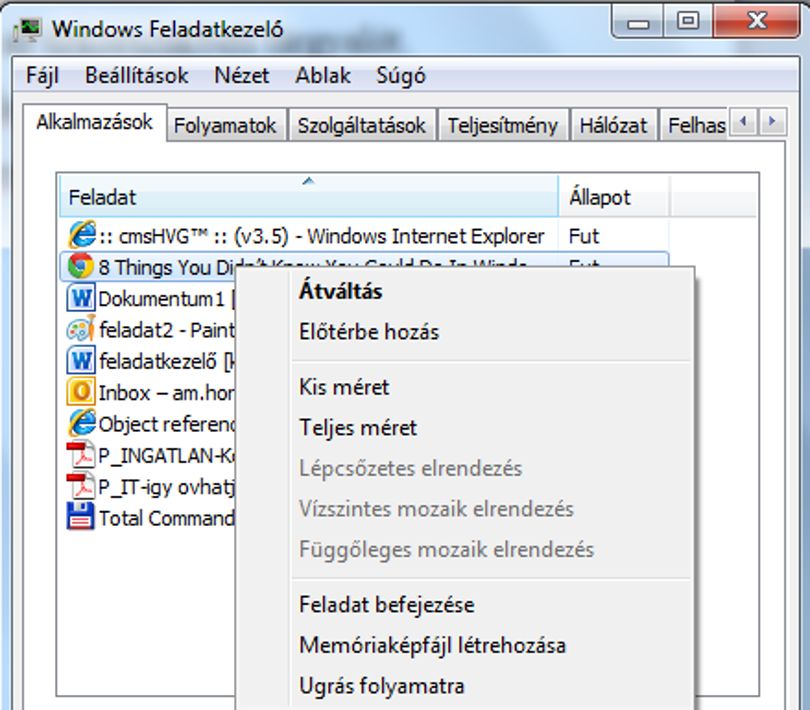
Task: Choose Memóriaképfájl létrehozása option
Action: (432, 645)
